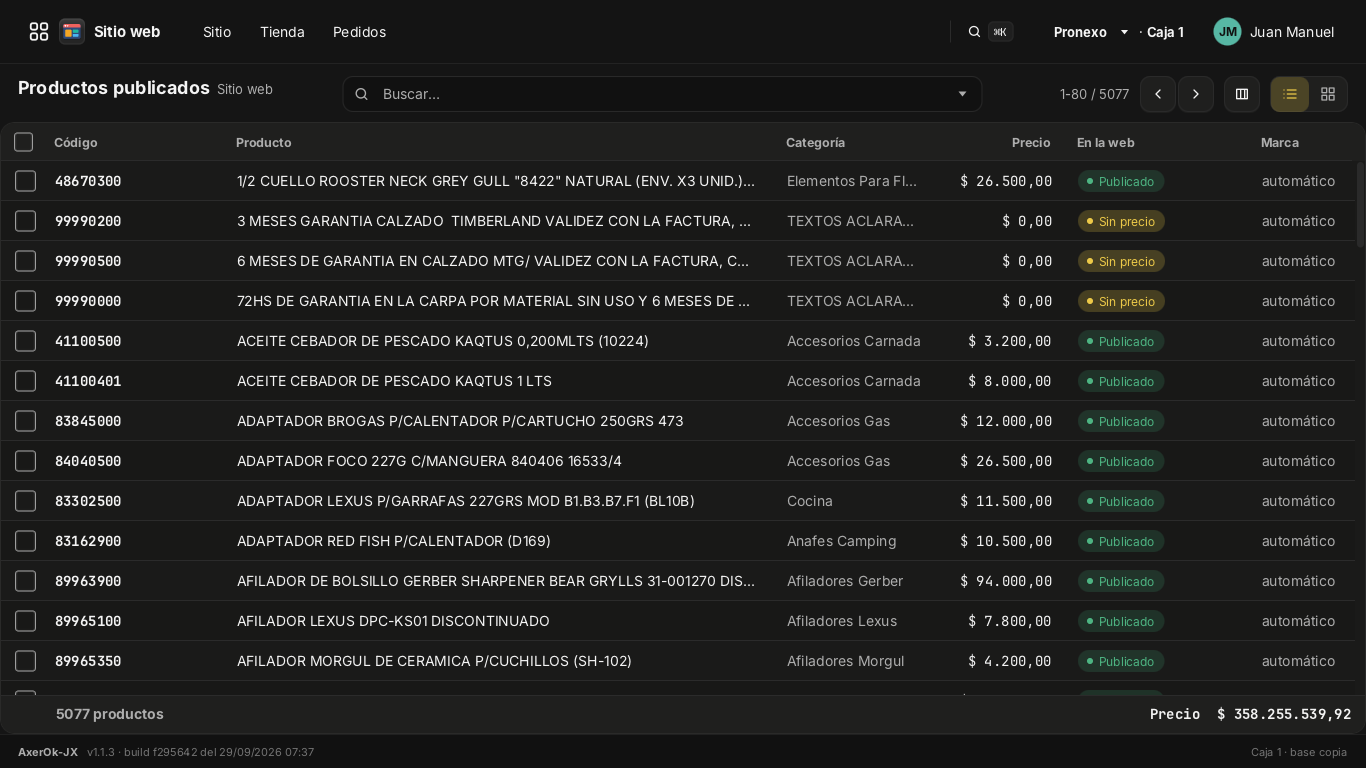Click Juan Manuel user name

(x=1292, y=32)
